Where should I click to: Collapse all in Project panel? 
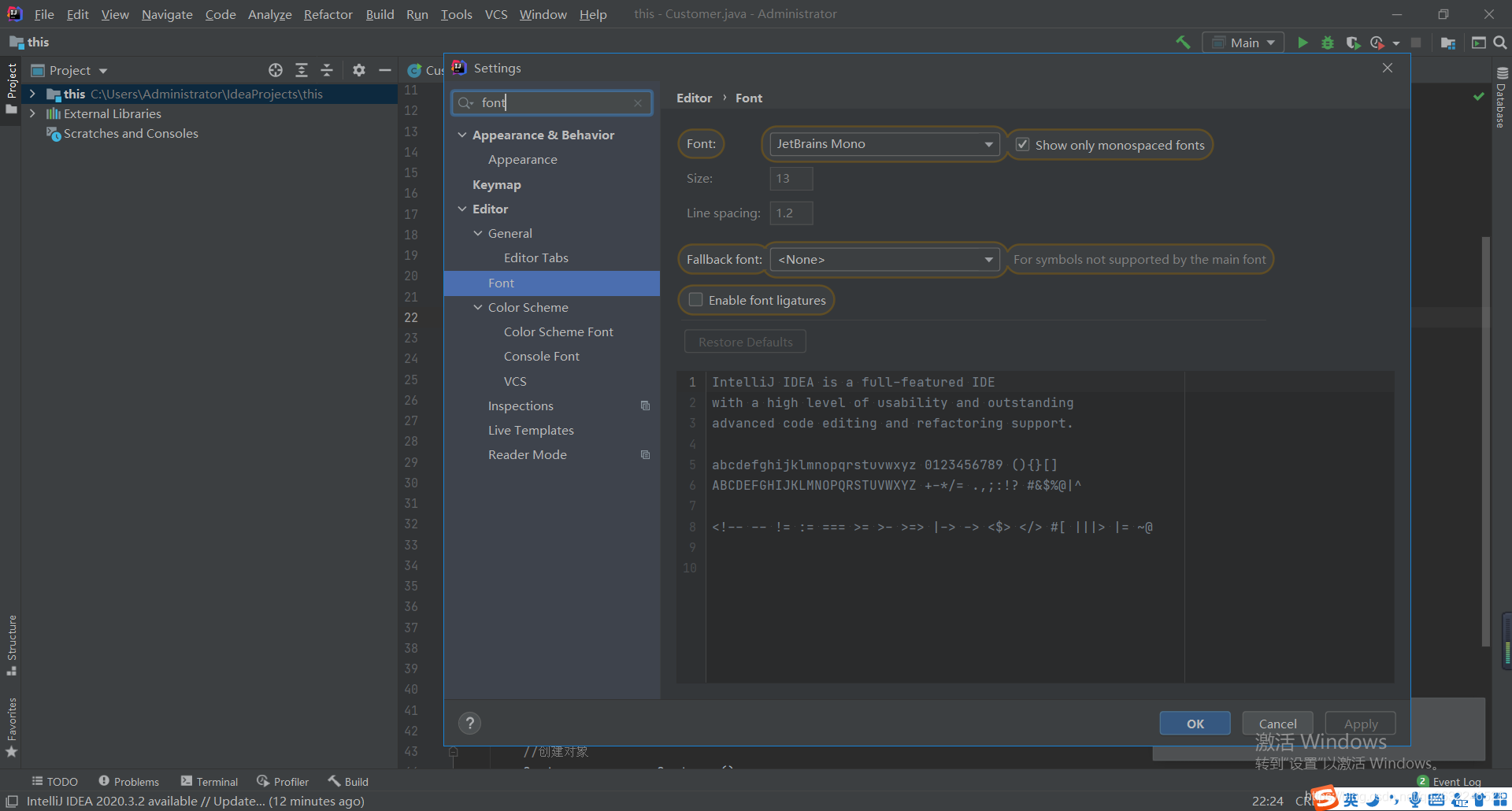click(x=327, y=70)
